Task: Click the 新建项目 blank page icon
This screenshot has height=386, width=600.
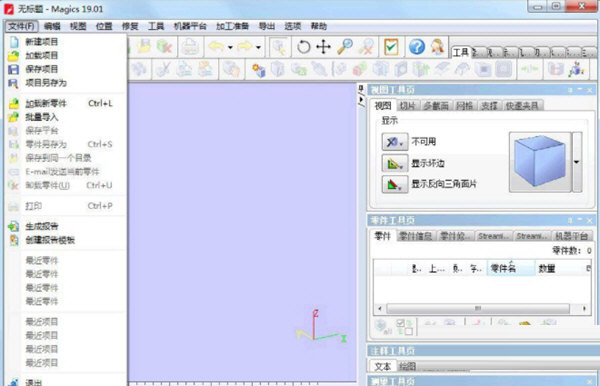Action: tap(14, 42)
